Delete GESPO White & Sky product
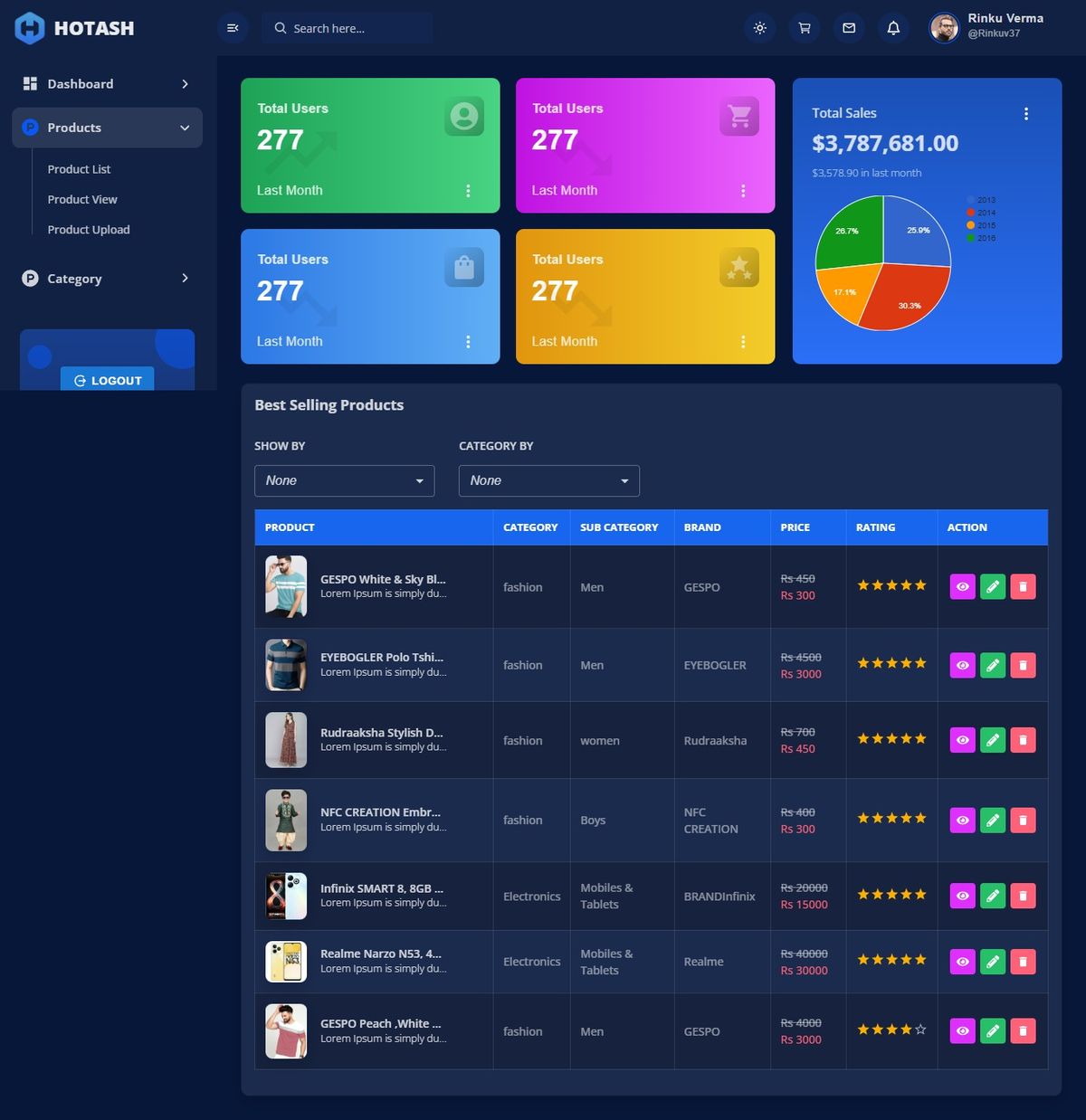Viewport: 1086px width, 1120px height. (1023, 587)
